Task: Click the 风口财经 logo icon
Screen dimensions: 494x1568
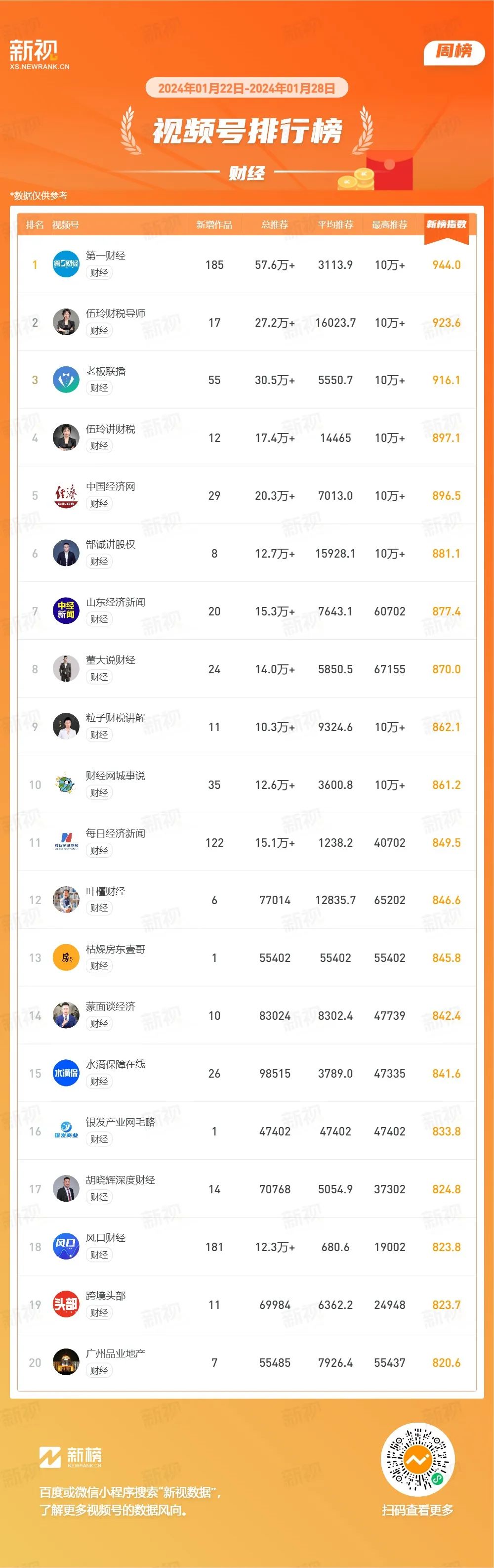Action: pyautogui.click(x=66, y=1247)
